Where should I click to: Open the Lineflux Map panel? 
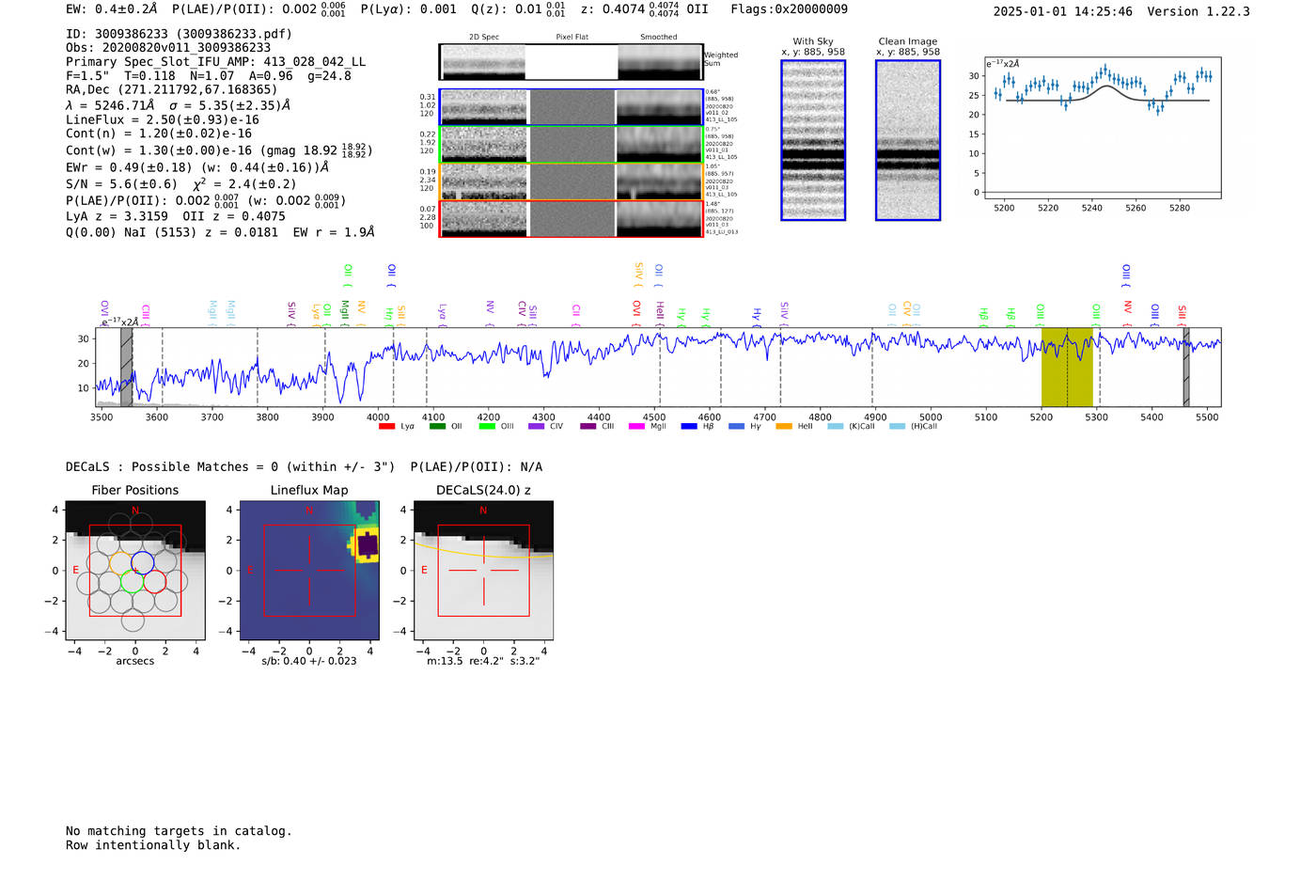pos(309,571)
